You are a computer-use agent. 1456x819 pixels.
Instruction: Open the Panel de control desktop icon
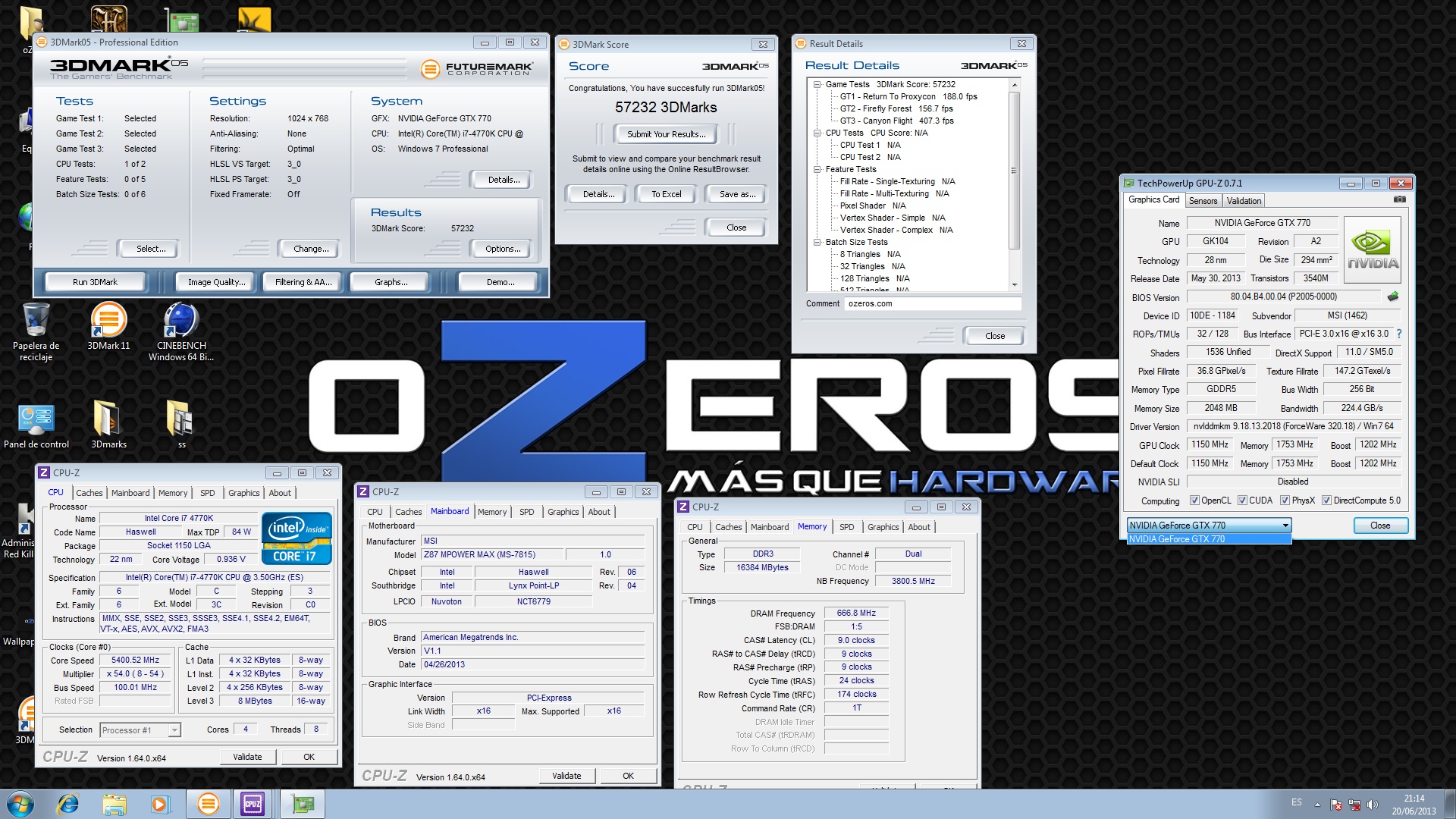coord(36,425)
